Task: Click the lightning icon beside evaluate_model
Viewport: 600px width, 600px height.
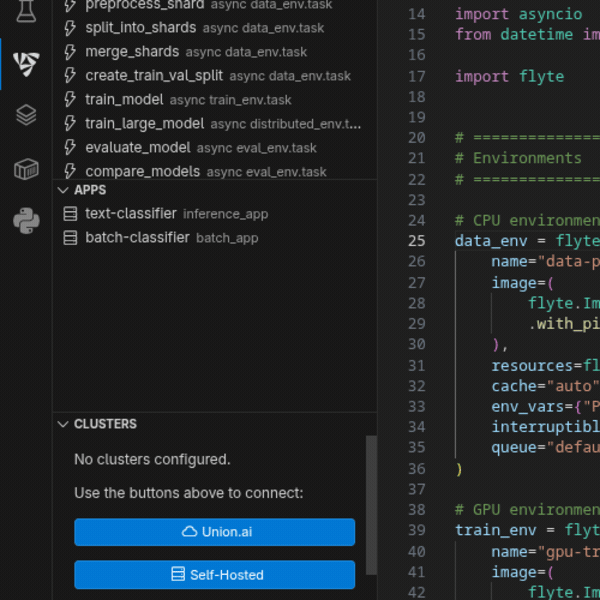Action: [70, 148]
